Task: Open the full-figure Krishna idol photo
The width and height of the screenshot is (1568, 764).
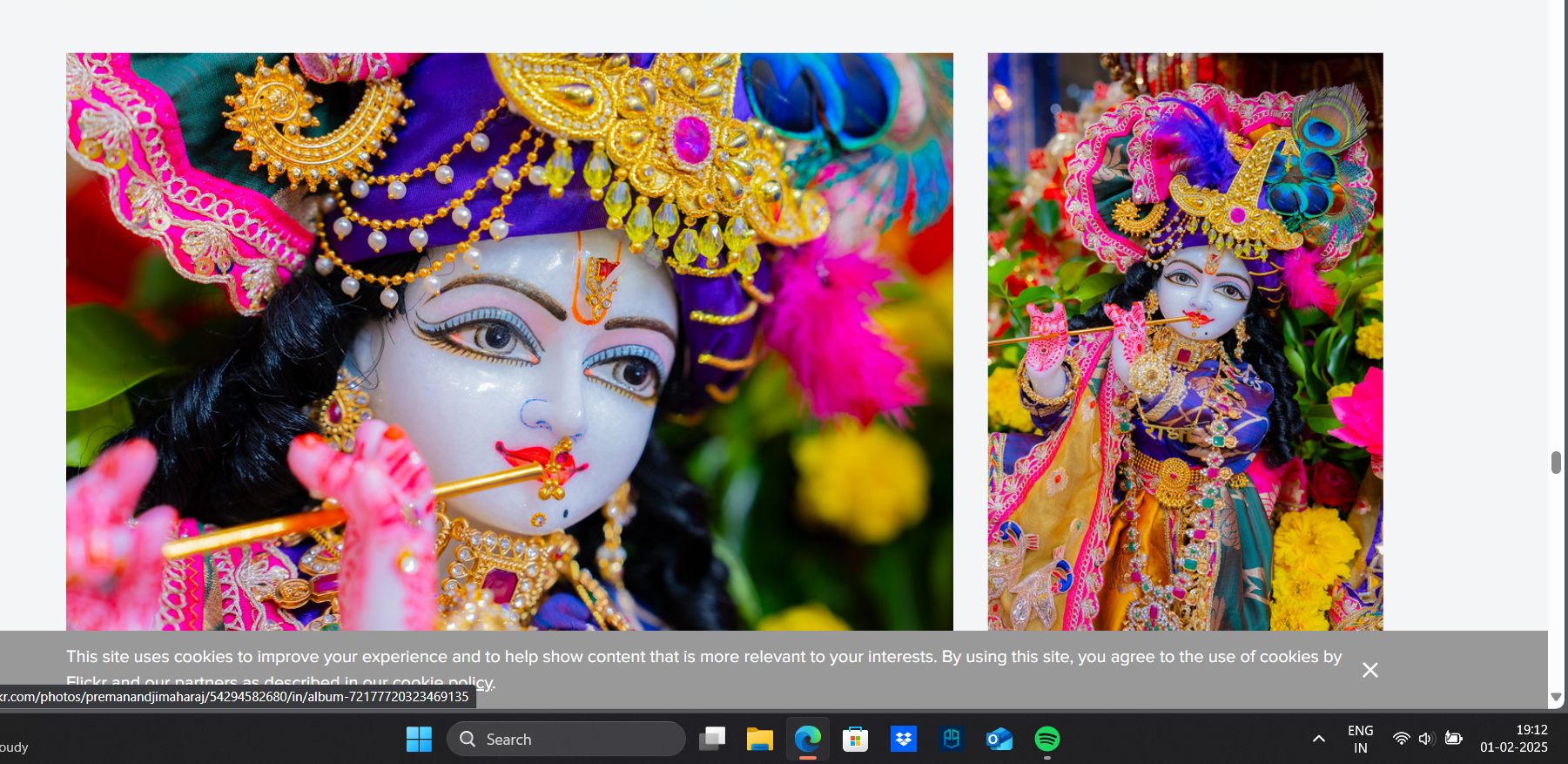Action: coord(1184,341)
